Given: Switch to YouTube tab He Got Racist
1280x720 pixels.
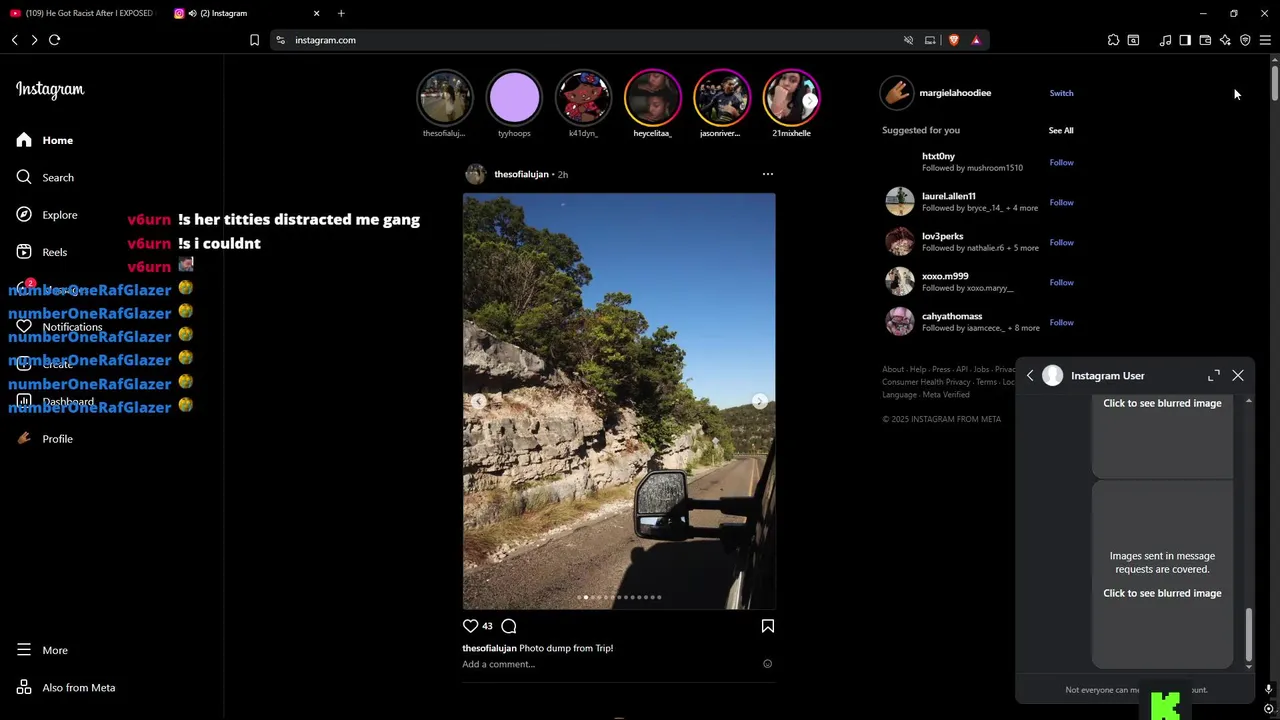Looking at the screenshot, I should tap(82, 13).
